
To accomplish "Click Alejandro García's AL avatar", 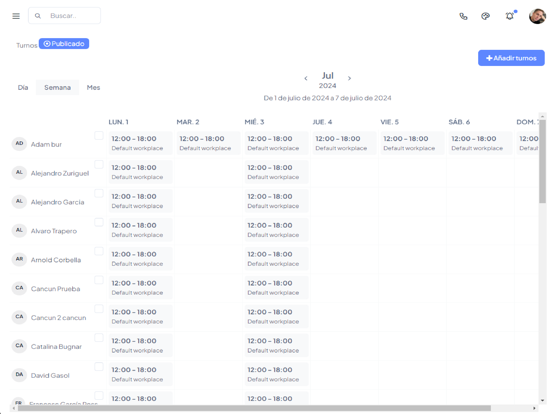I will pyautogui.click(x=19, y=201).
